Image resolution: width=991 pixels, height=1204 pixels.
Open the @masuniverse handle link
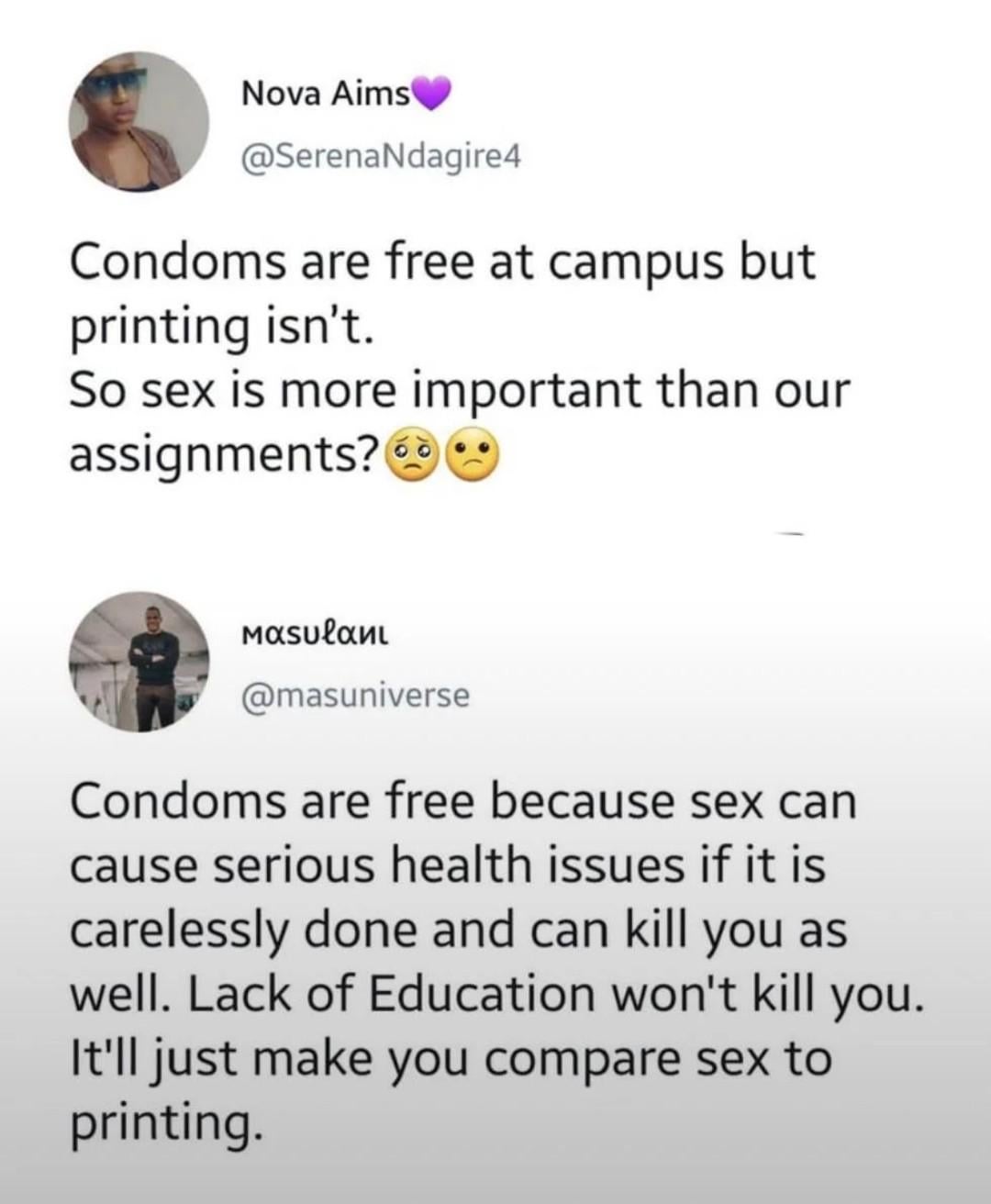pyautogui.click(x=354, y=696)
